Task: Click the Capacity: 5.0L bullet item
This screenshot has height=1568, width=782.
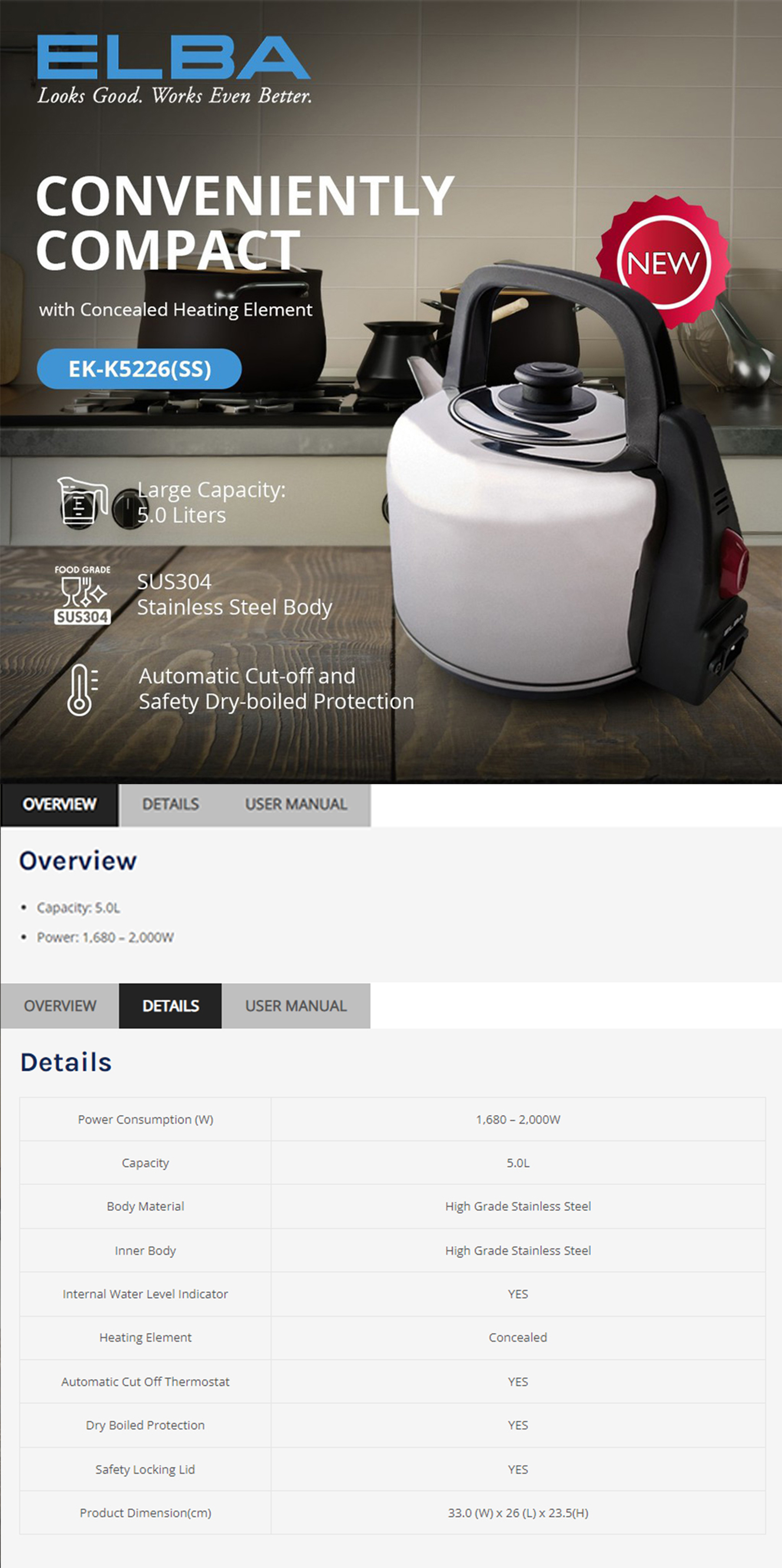Action: point(79,908)
